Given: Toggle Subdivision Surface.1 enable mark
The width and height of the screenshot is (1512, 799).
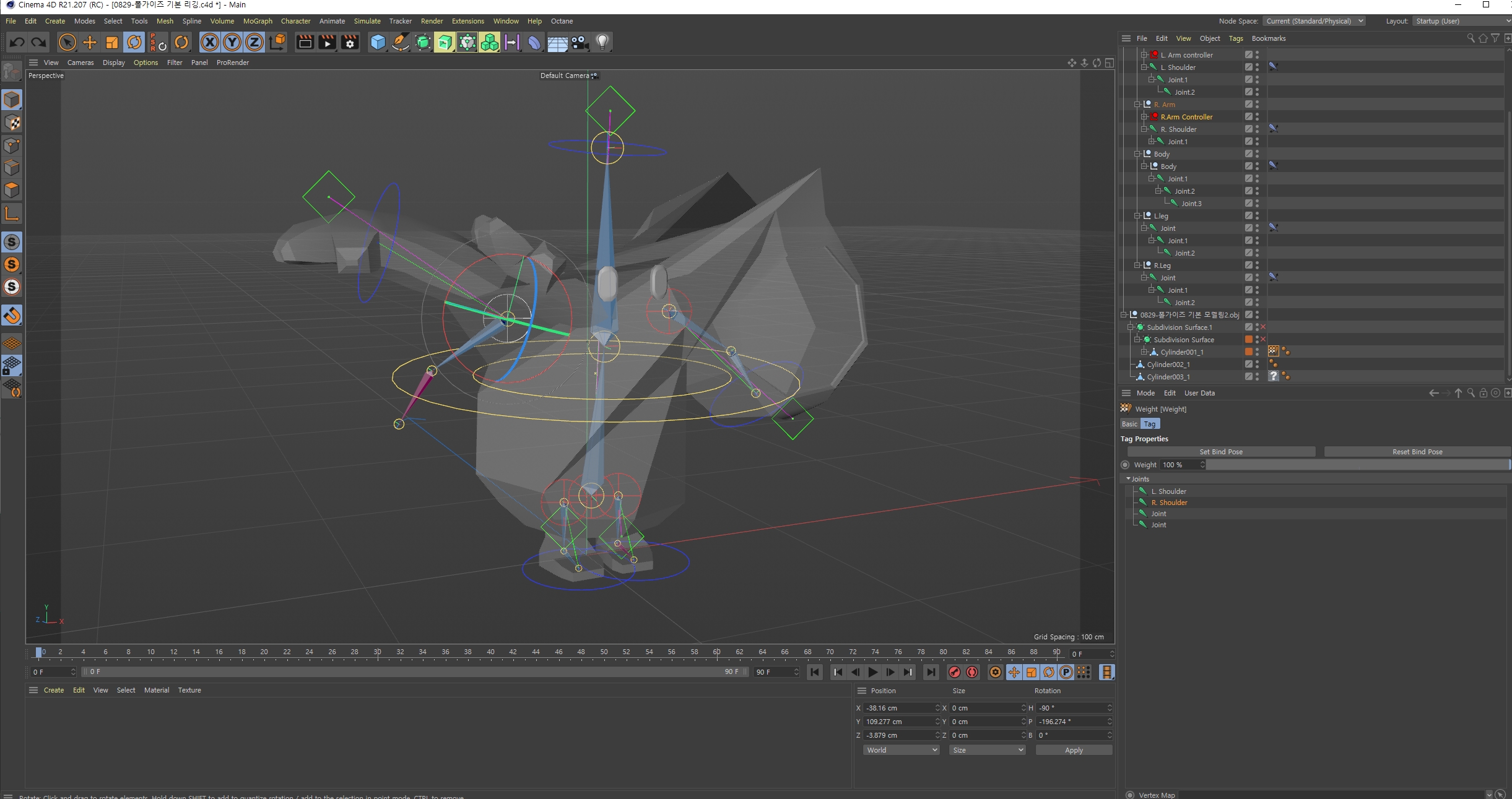Looking at the screenshot, I should click(x=1263, y=327).
